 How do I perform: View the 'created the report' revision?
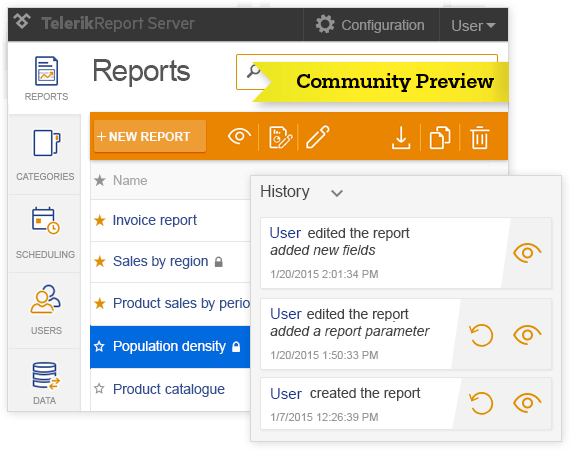(x=527, y=403)
